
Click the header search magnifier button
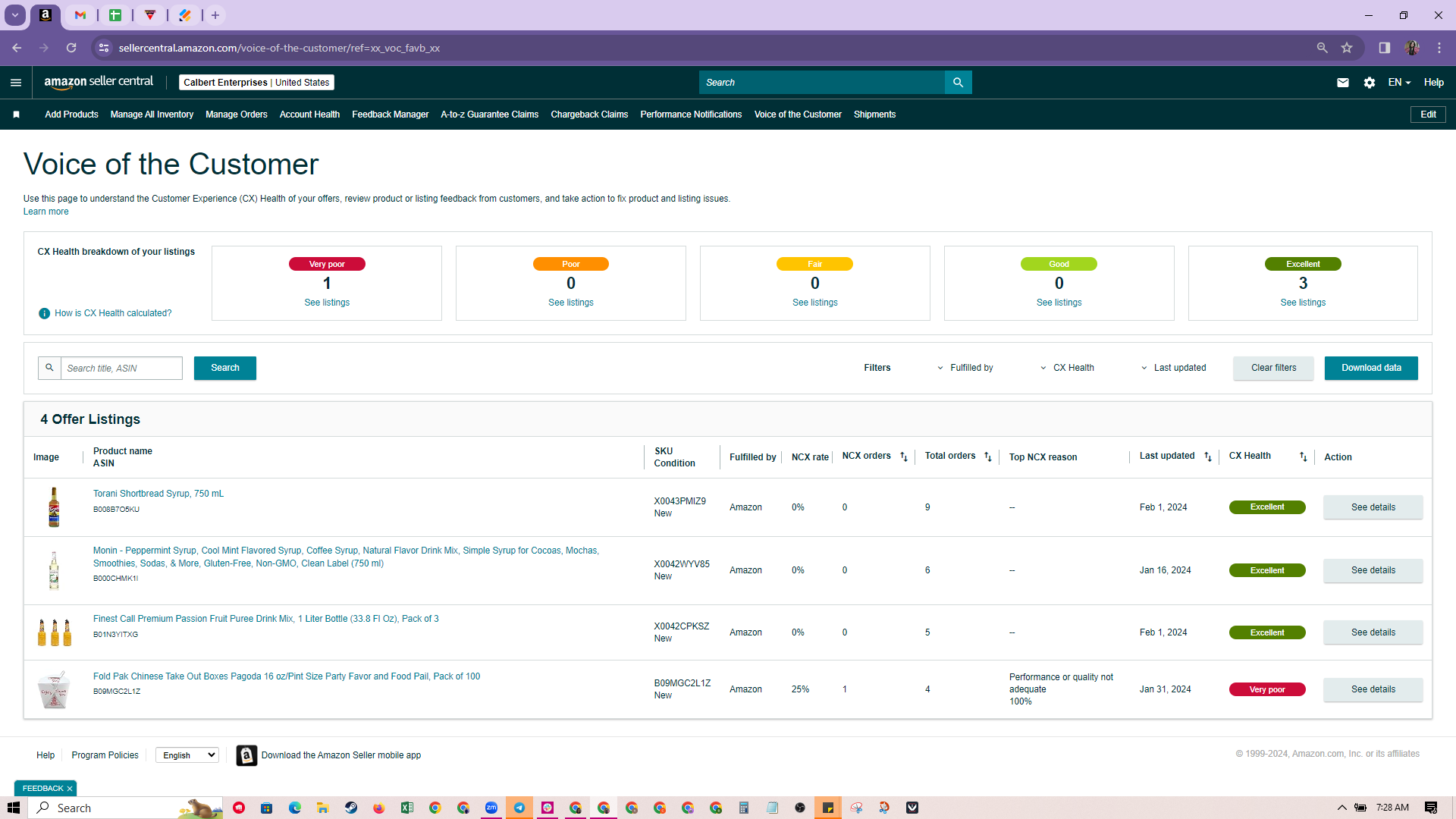[958, 83]
